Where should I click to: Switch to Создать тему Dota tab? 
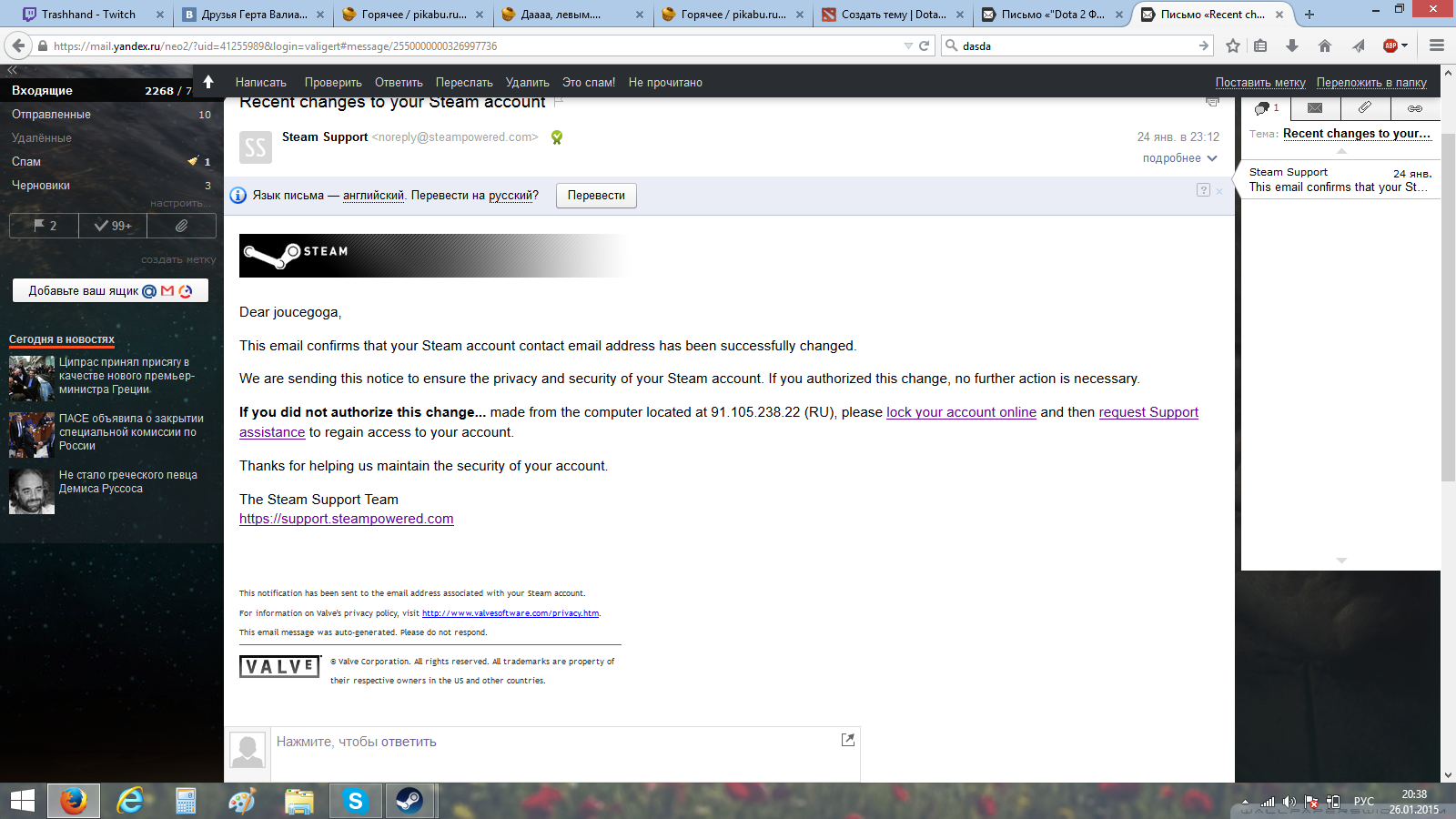tap(893, 15)
